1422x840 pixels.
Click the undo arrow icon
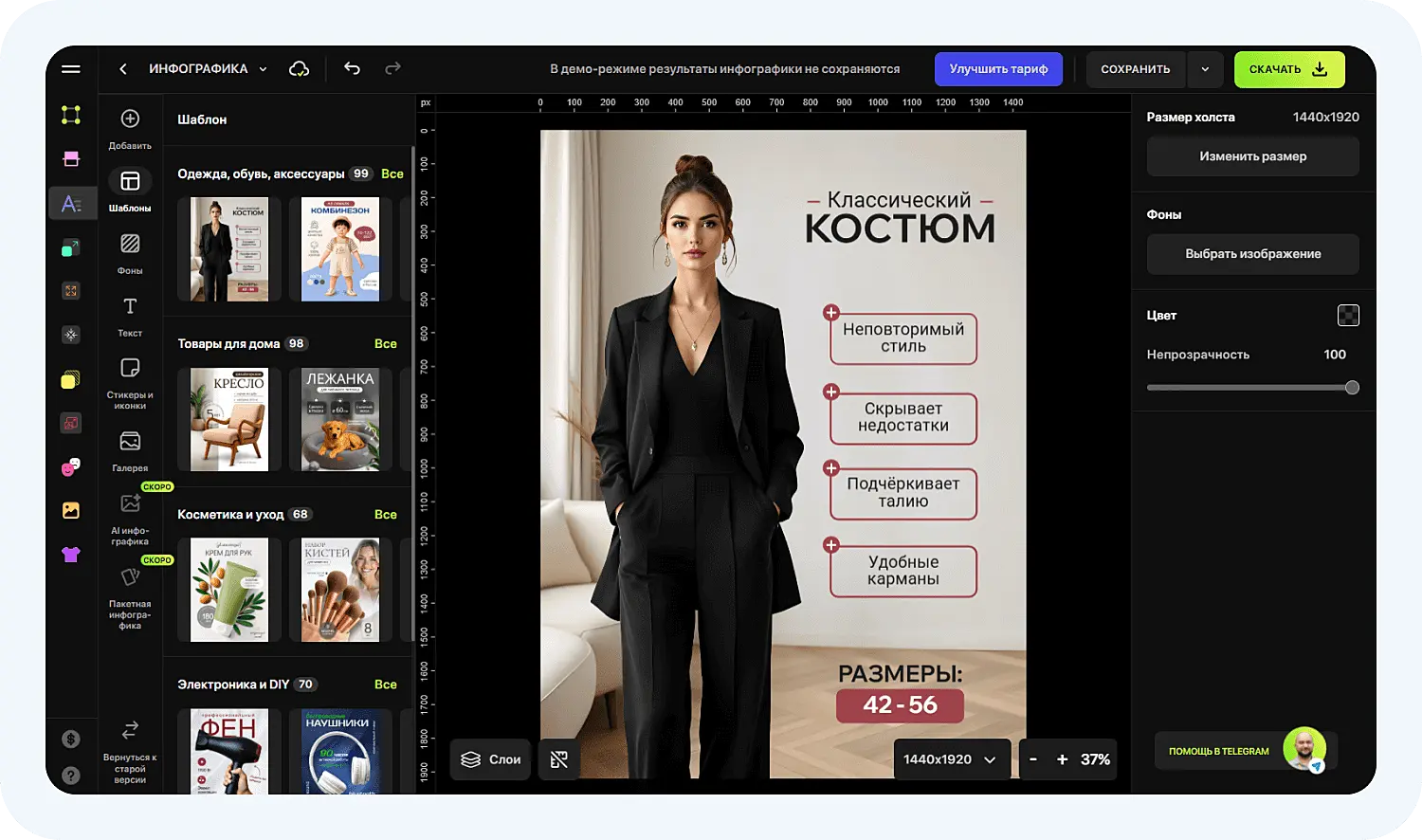[352, 68]
